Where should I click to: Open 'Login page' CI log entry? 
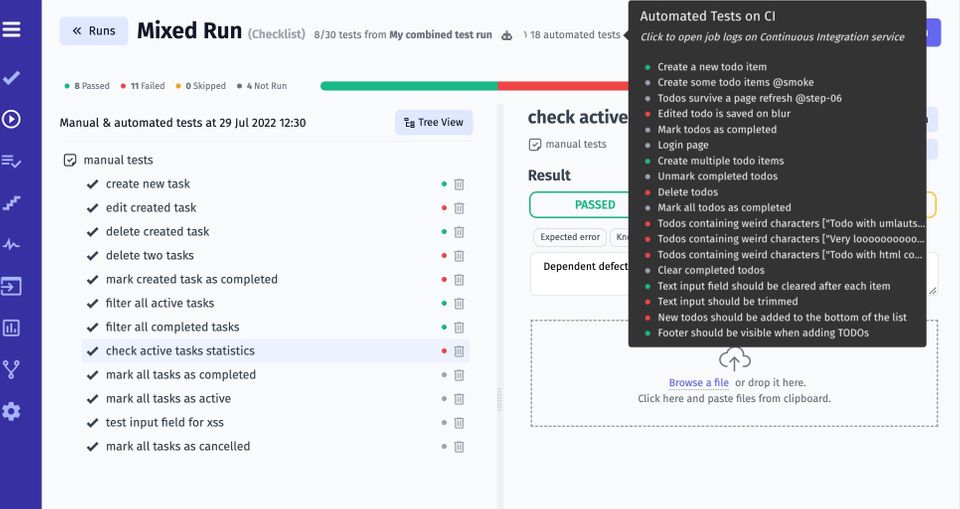coord(683,145)
